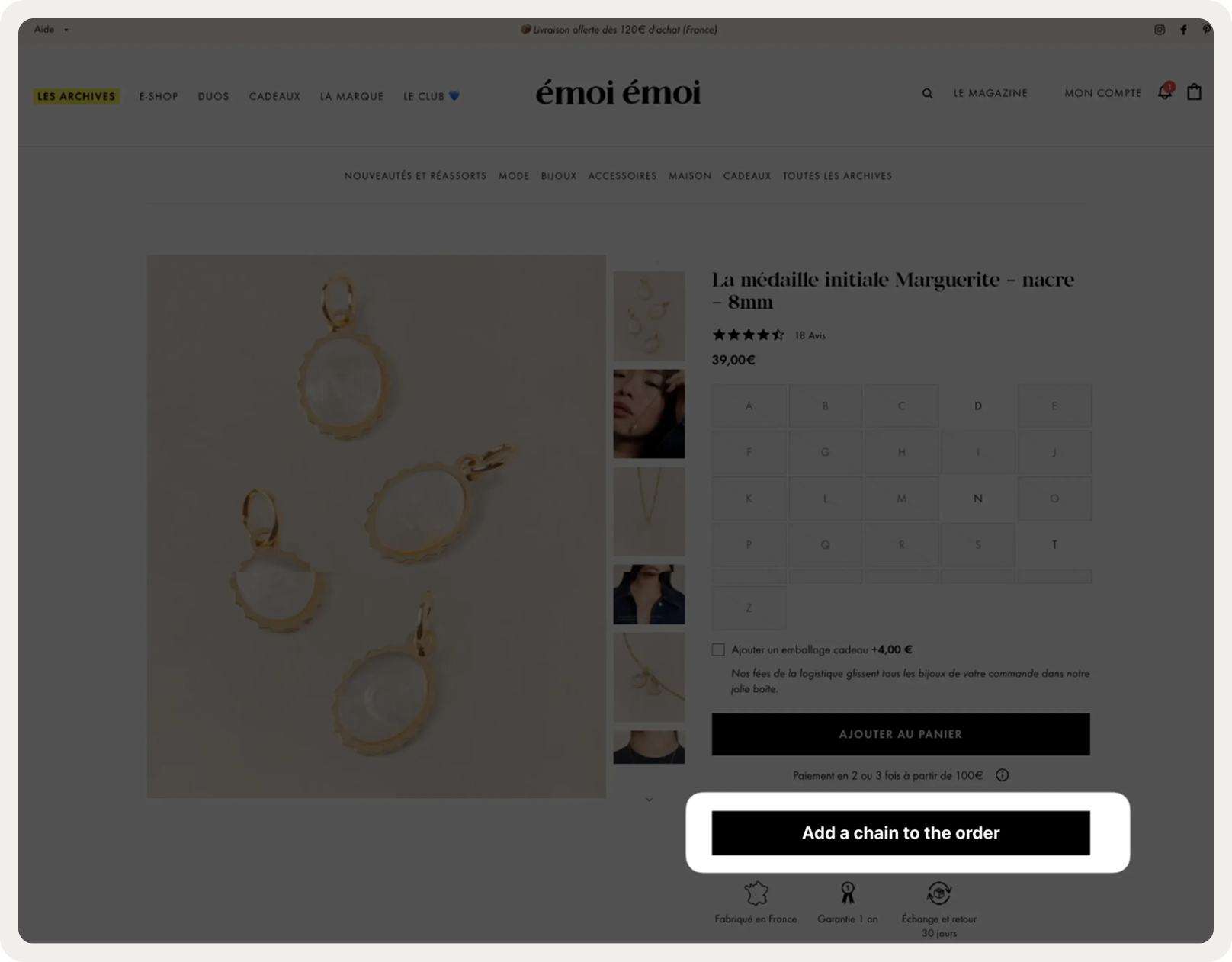Select initial letter D
This screenshot has height=962, width=1232.
[x=977, y=406]
